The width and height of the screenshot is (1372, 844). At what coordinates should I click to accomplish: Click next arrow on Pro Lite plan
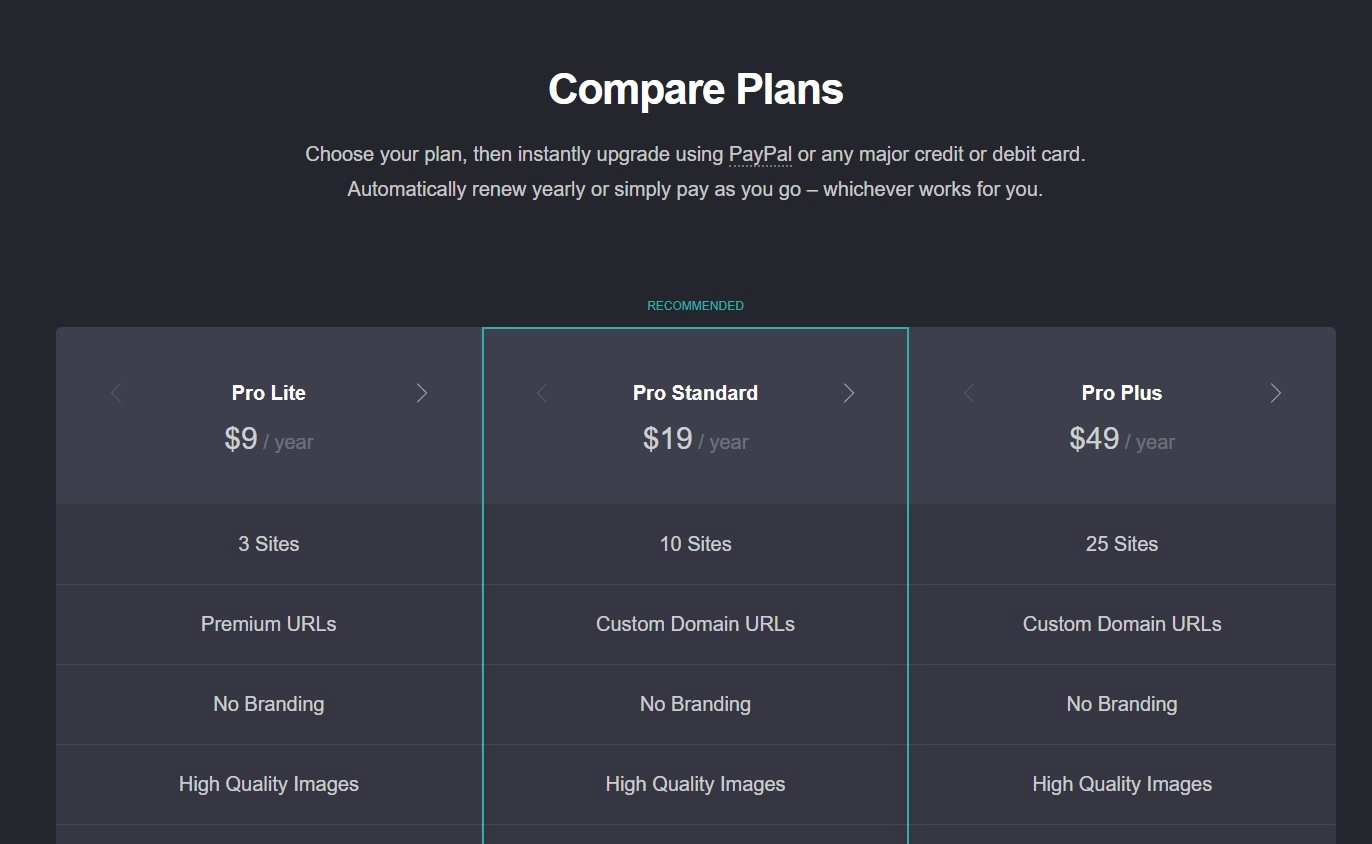click(x=422, y=393)
